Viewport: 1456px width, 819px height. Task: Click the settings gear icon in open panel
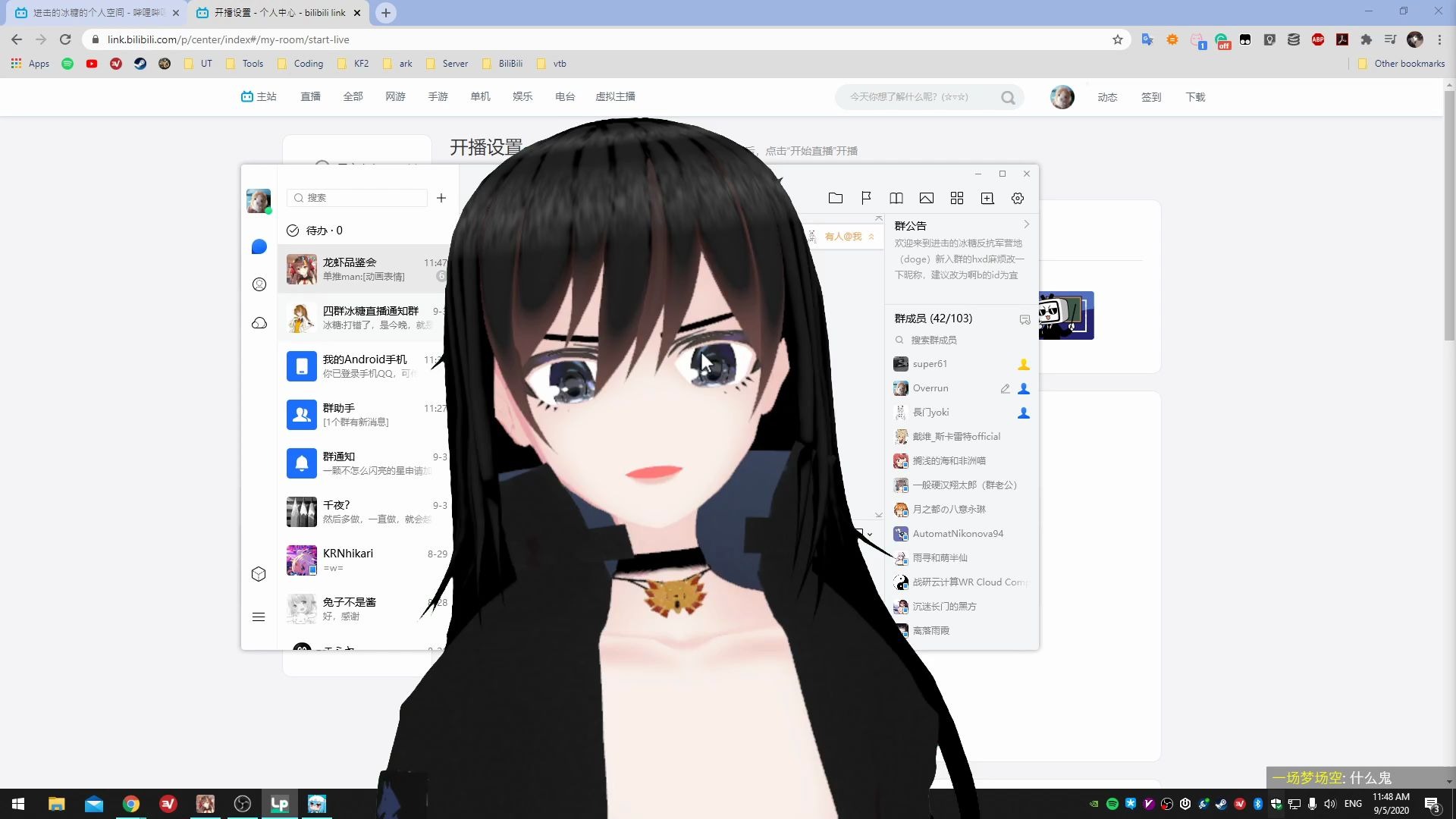tap(1019, 198)
